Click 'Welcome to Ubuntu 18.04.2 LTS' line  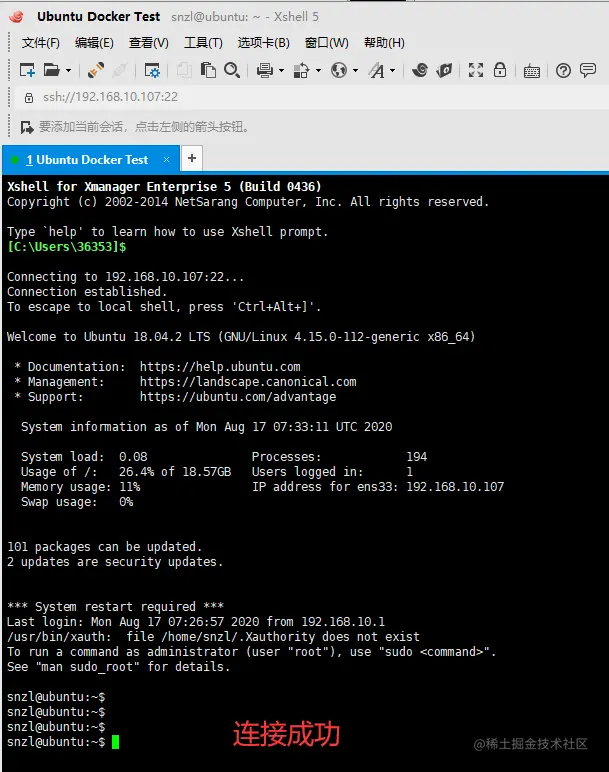pos(241,337)
